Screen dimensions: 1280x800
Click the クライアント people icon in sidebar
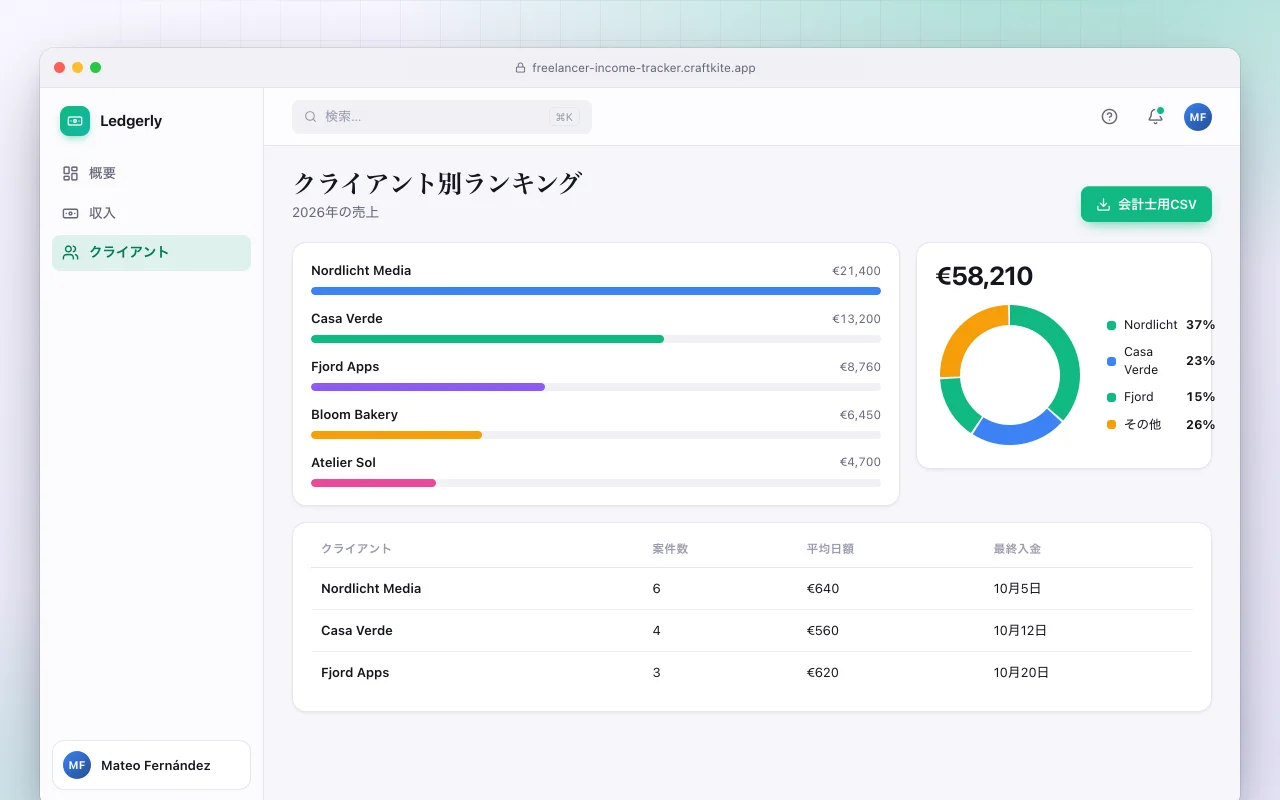click(70, 252)
